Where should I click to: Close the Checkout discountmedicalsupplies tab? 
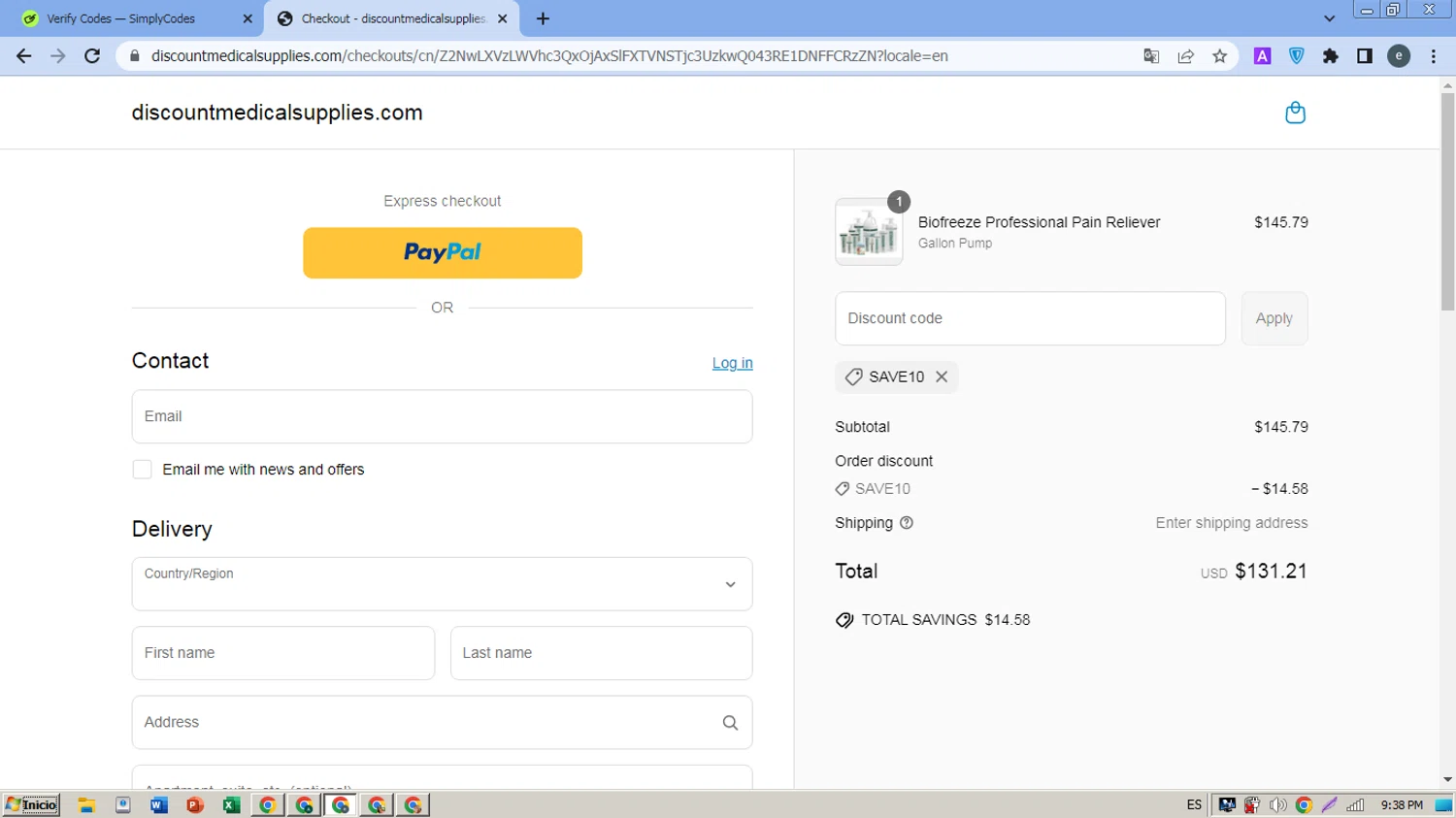[x=502, y=18]
